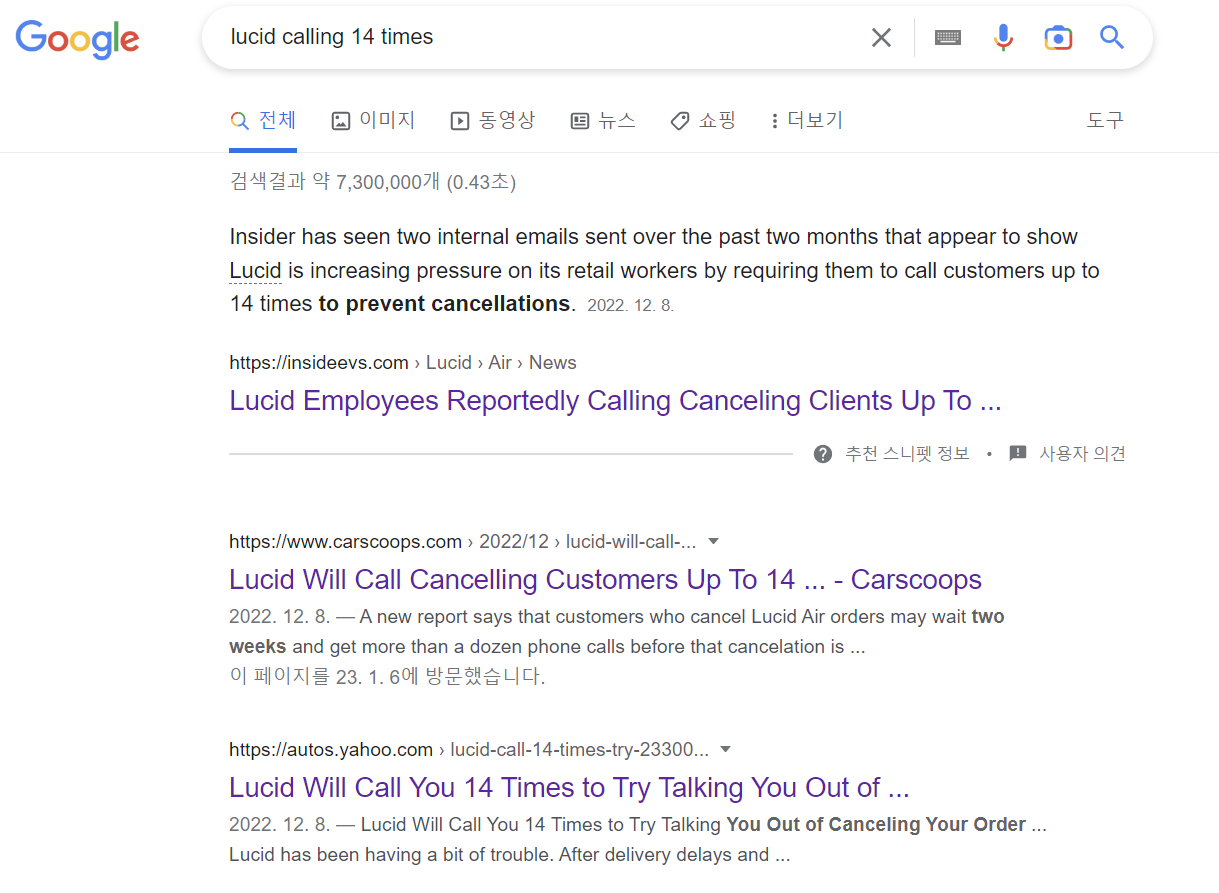Expand dropdown arrow next to autos.yahoo.com URL
The width and height of the screenshot is (1219, 893).
pos(726,749)
